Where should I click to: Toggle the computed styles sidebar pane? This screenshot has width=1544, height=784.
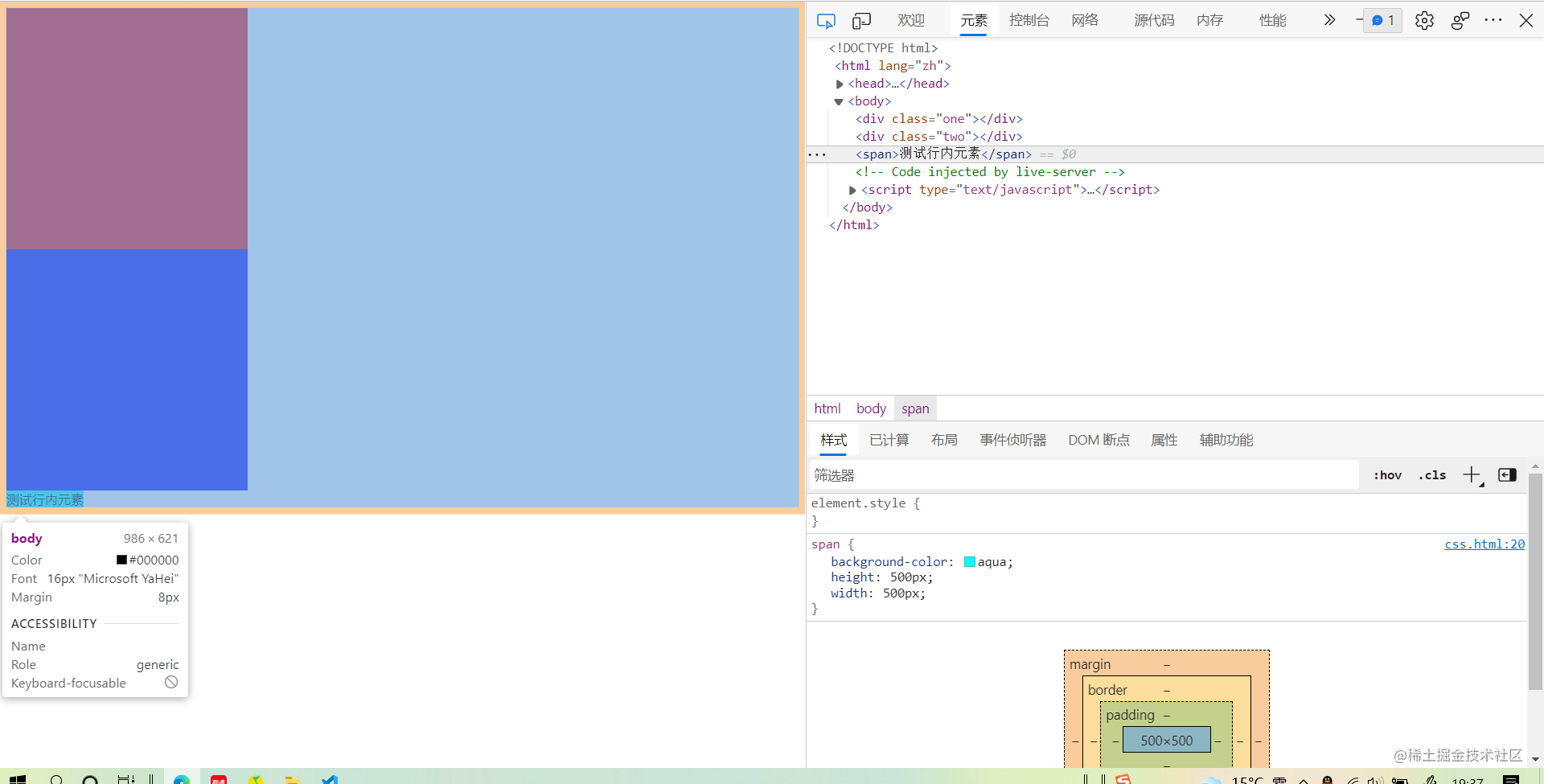click(1507, 475)
